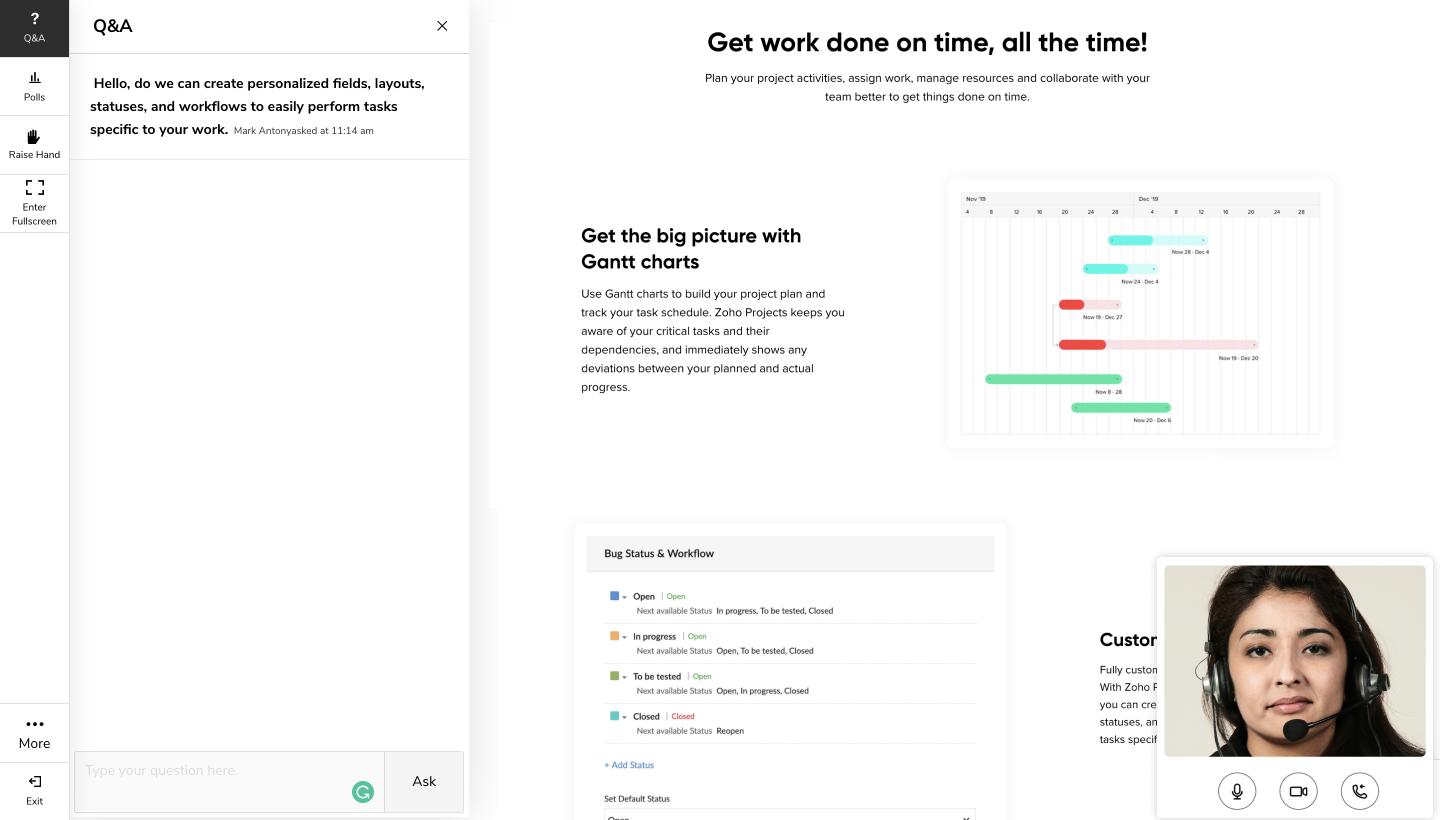Open the Q&A sidebar tab
Image resolution: width=1440 pixels, height=820 pixels.
tap(34, 28)
